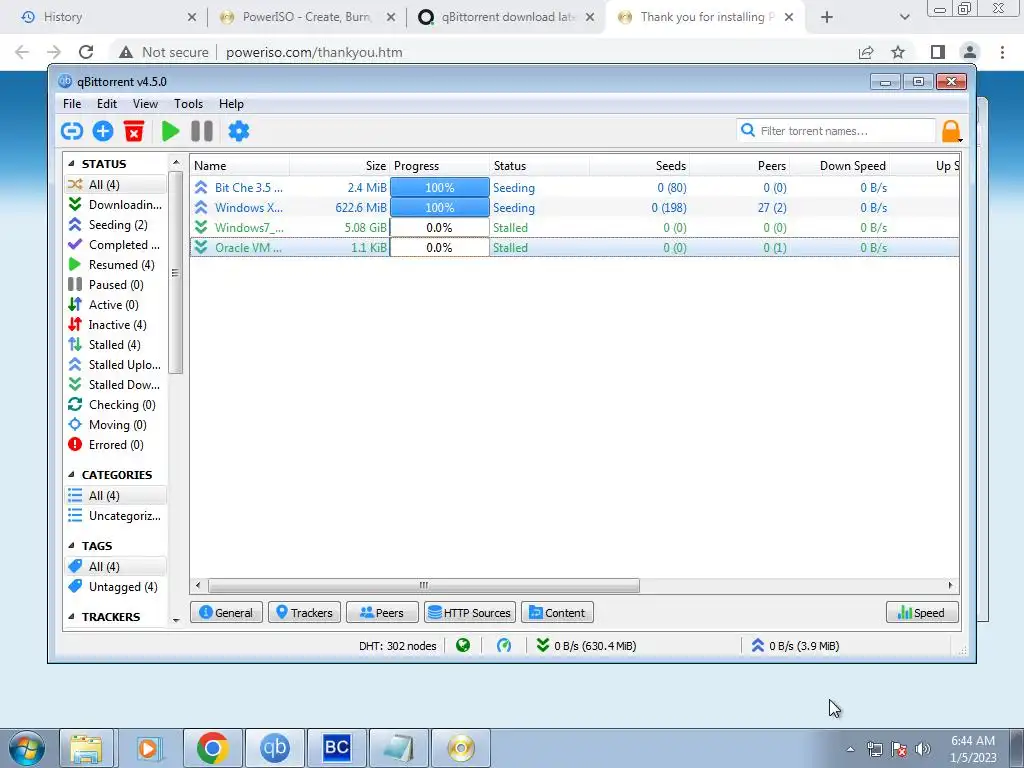This screenshot has width=1024, height=768.
Task: Switch to the Trackers tab
Action: [x=304, y=613]
